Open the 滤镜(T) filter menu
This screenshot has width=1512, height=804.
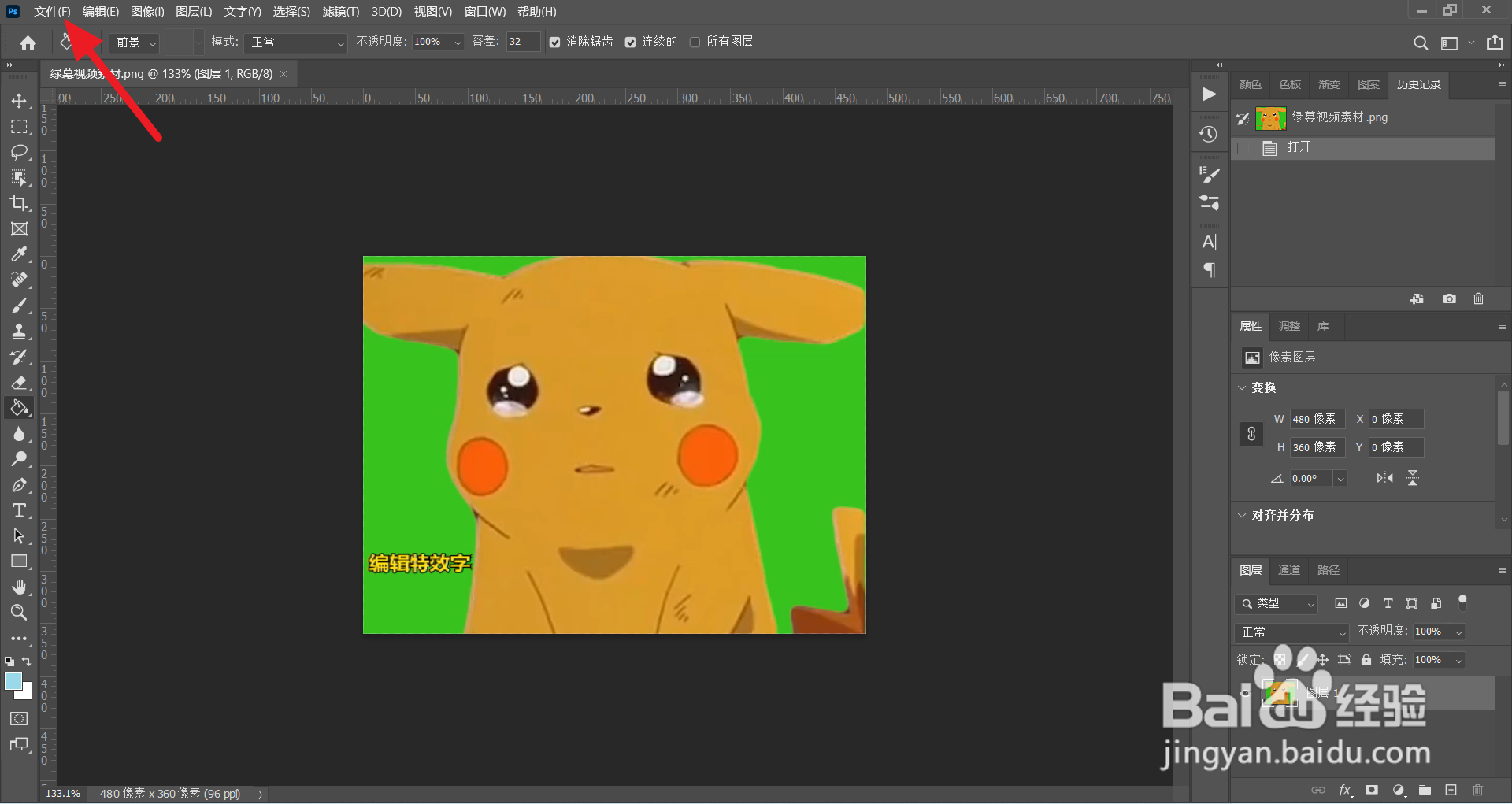click(340, 12)
